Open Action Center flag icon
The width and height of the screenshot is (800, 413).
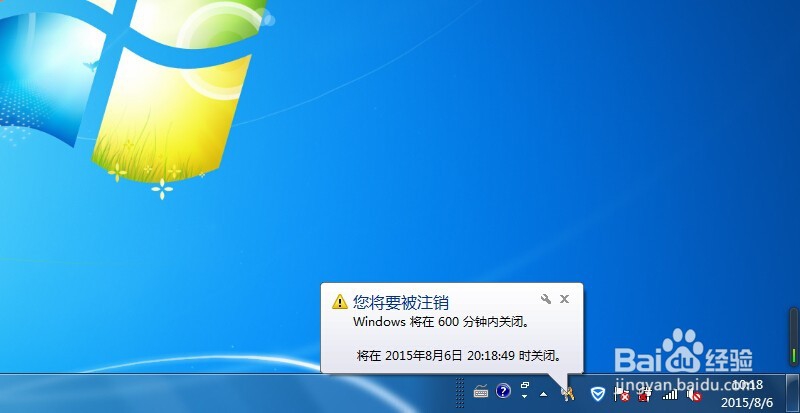click(621, 394)
